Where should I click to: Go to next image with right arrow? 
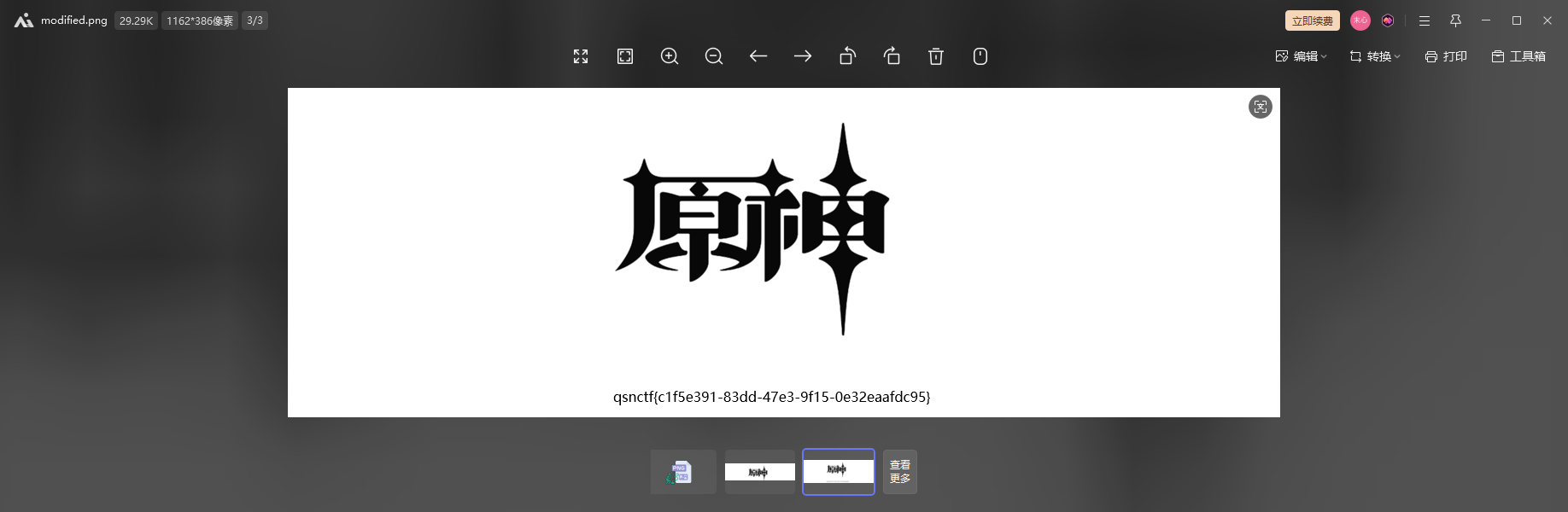point(803,56)
